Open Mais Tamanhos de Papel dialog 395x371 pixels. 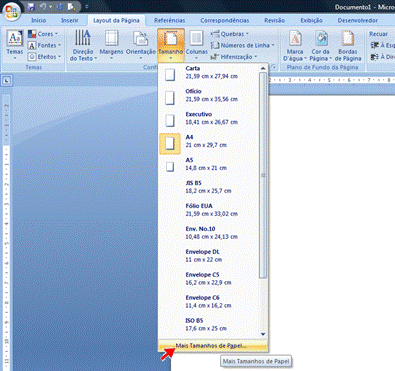pos(213,346)
